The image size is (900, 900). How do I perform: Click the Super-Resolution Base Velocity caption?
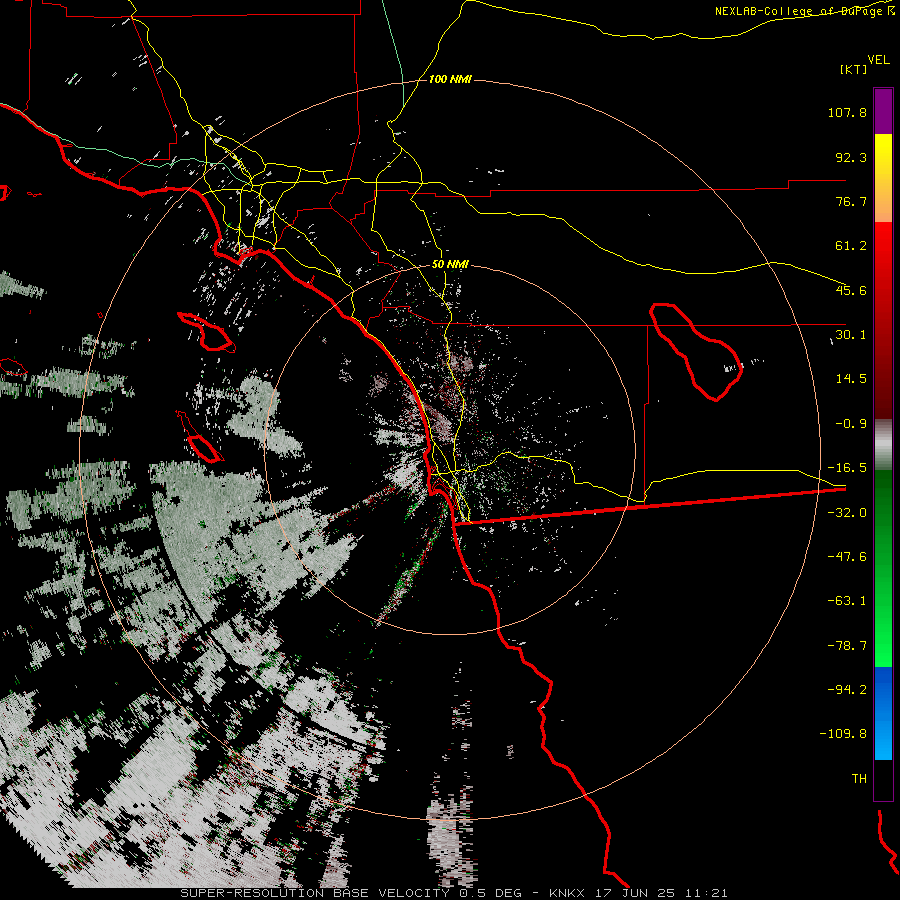click(454, 893)
